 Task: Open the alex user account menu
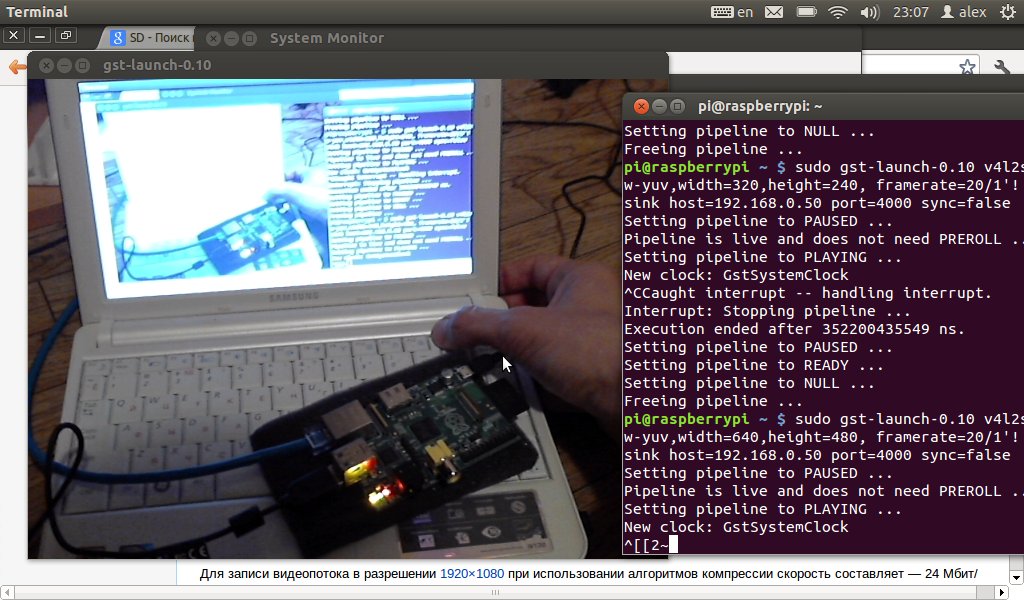click(x=964, y=12)
